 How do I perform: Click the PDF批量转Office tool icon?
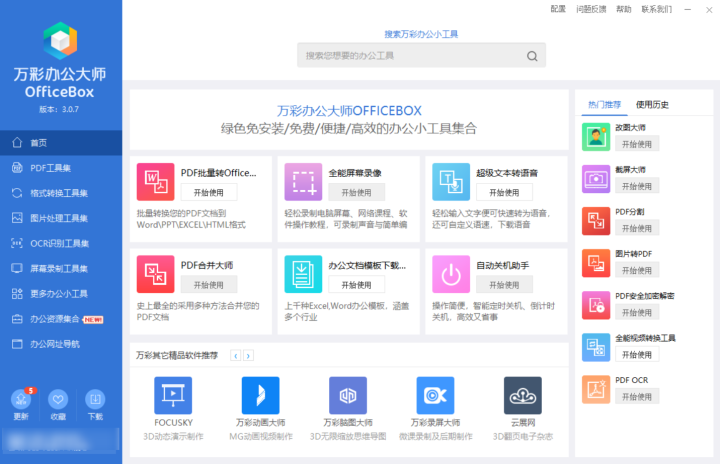pos(156,182)
